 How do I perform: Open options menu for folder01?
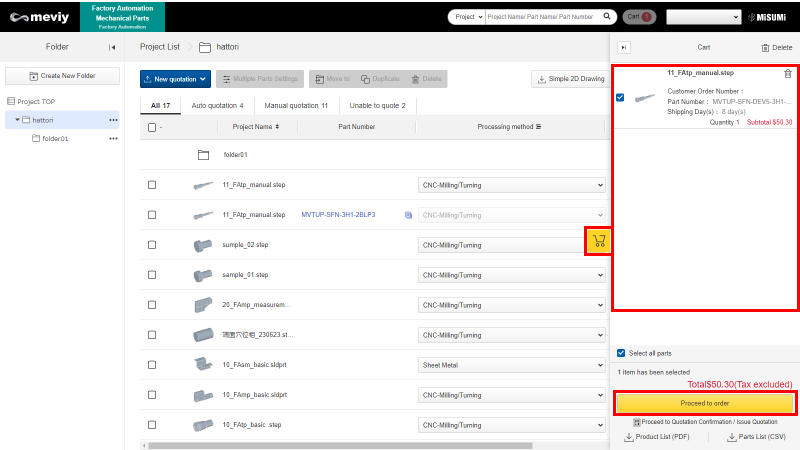[x=113, y=138]
